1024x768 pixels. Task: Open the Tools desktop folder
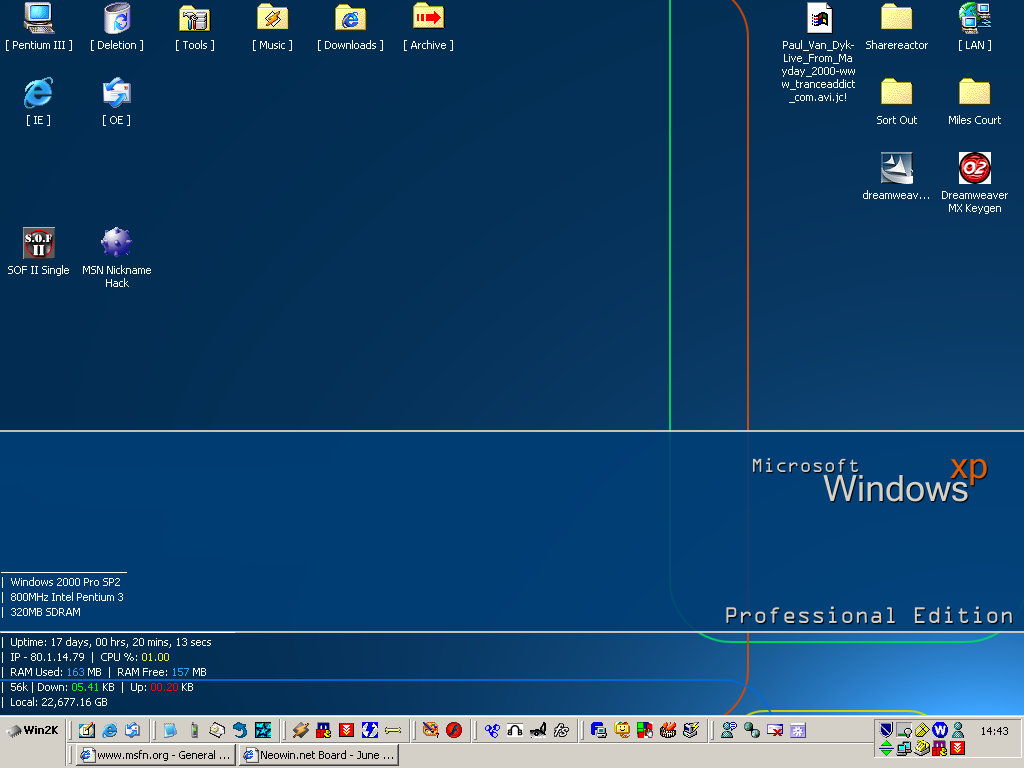coord(195,18)
